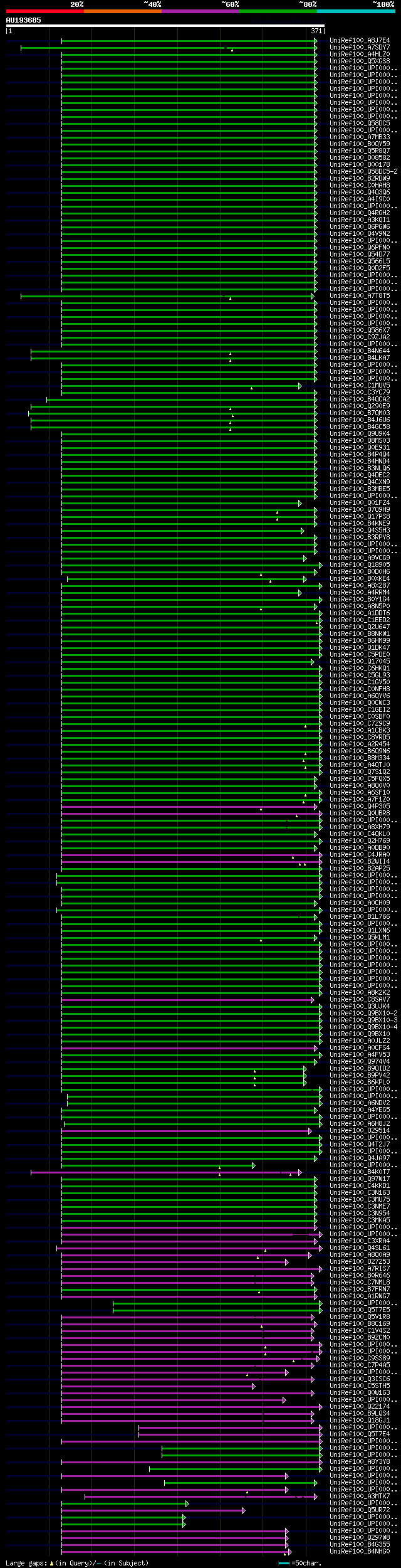This screenshot has height=1568, width=401.
Task: Click the purple alignment bar for UniRef100_A7RIS7
Action: coord(190,1269)
